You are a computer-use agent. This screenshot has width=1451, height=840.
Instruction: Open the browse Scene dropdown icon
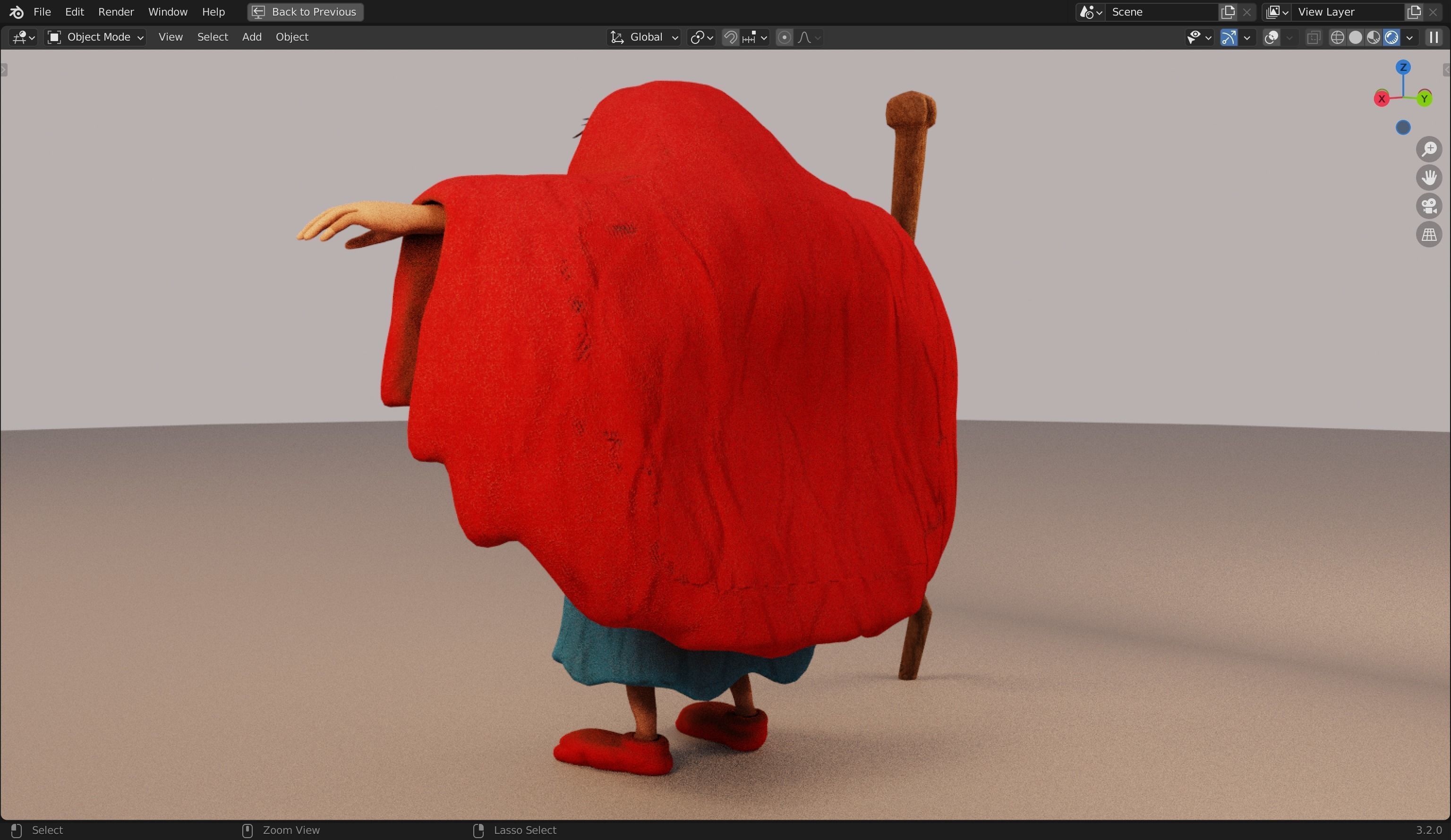(x=1091, y=12)
